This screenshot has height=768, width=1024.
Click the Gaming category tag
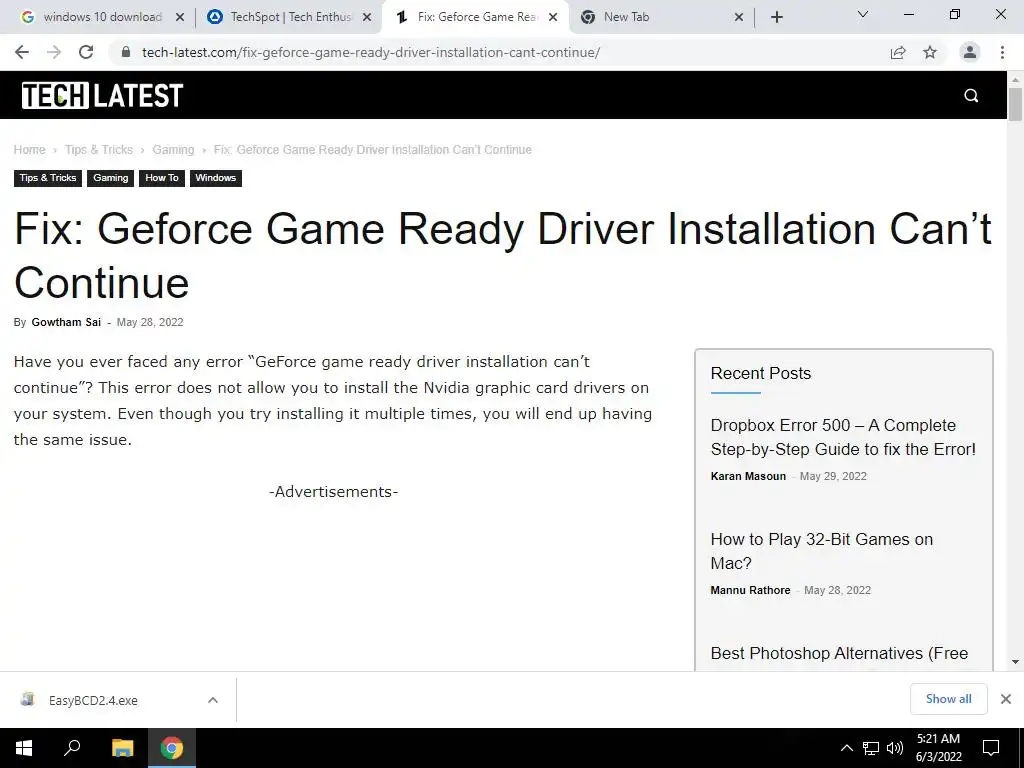click(110, 178)
